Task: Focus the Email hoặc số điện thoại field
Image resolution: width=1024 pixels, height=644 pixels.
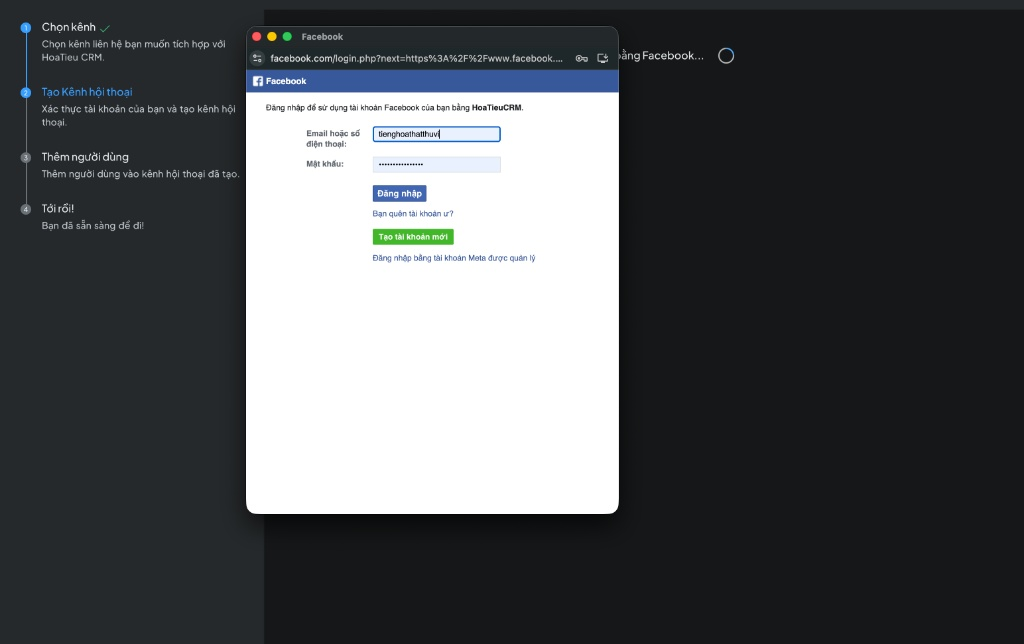Action: (436, 134)
